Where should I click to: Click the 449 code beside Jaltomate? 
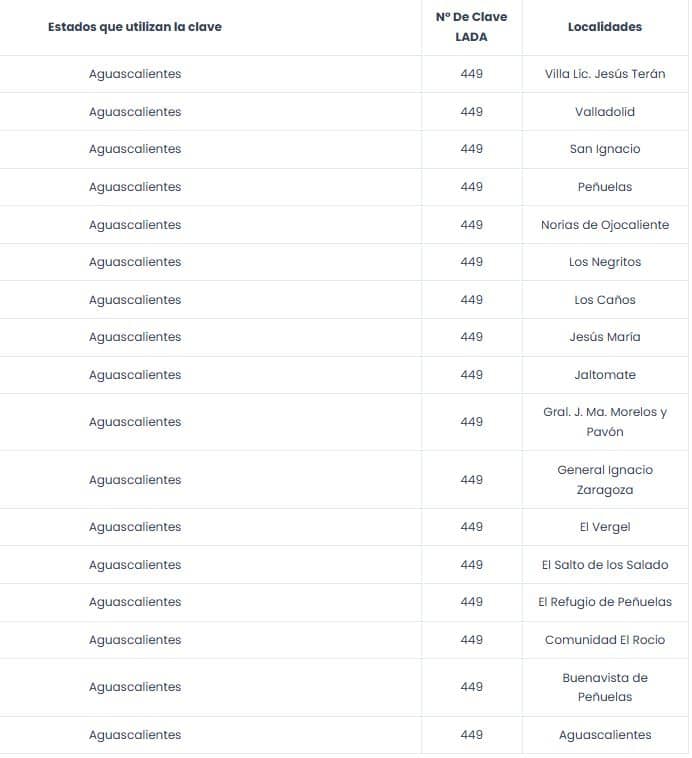pyautogui.click(x=471, y=375)
